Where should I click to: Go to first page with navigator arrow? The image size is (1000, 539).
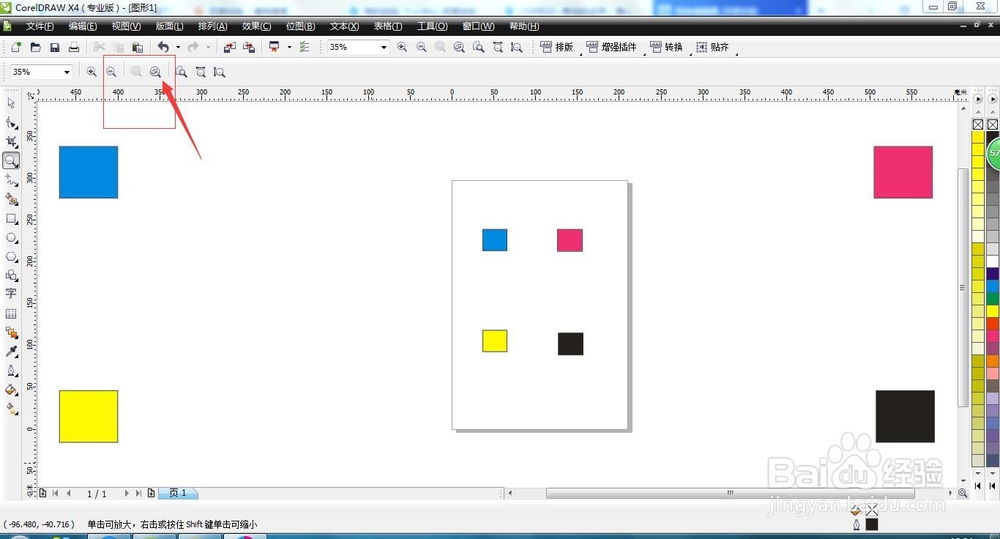pos(55,493)
